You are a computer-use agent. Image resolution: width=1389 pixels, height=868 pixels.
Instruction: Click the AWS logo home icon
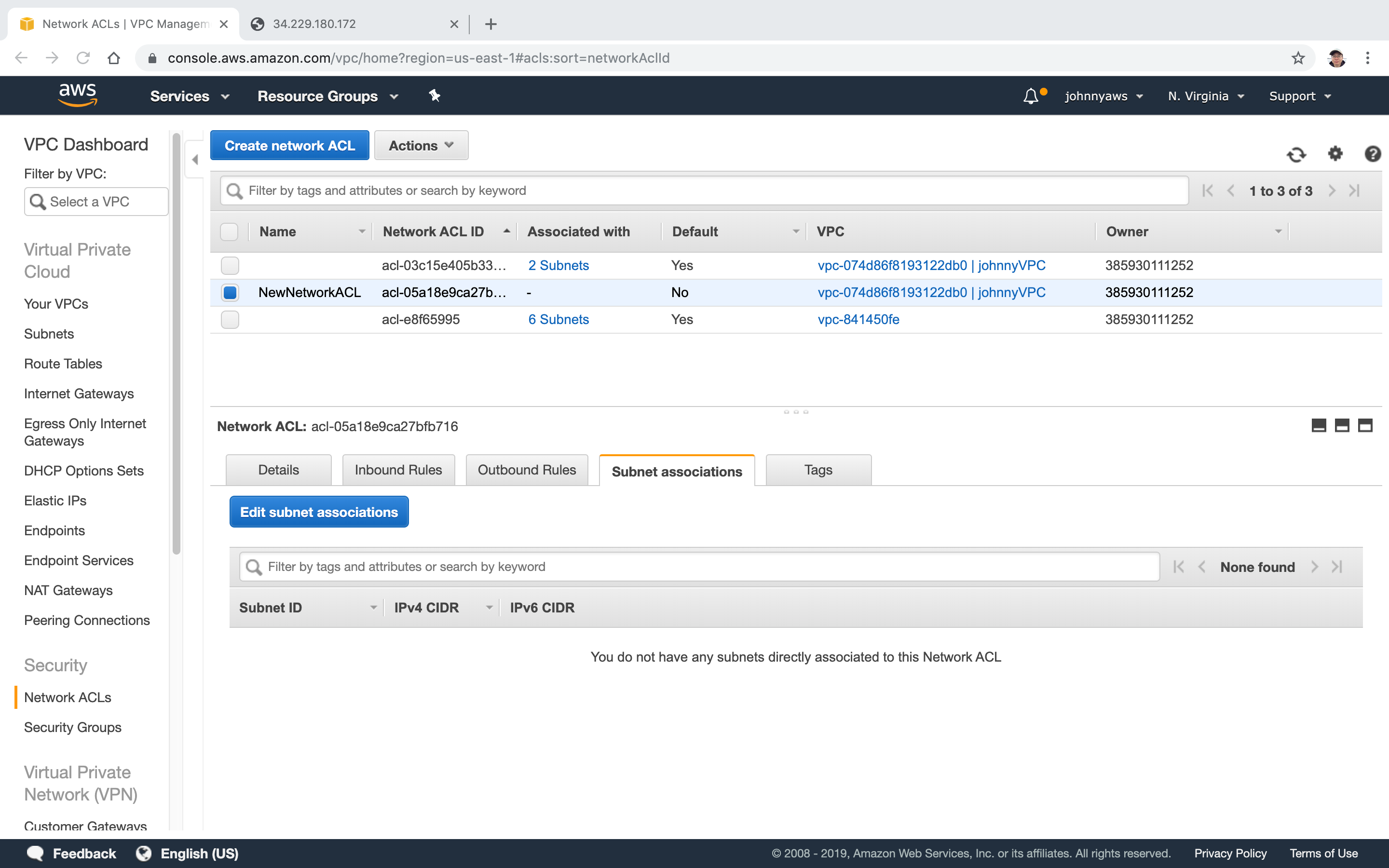pos(78,95)
